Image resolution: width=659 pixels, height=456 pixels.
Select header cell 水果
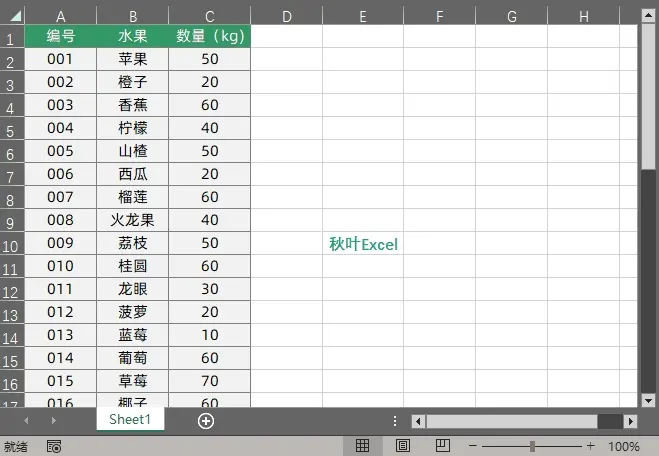click(x=133, y=36)
